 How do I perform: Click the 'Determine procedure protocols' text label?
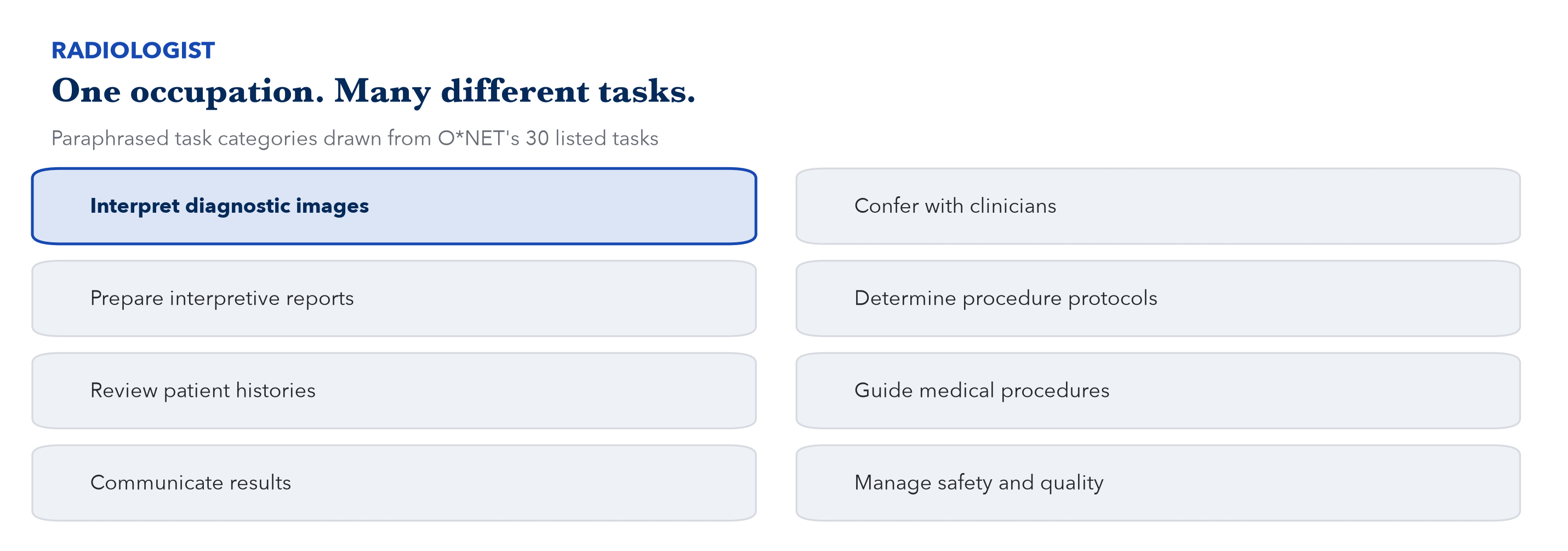coord(1006,298)
